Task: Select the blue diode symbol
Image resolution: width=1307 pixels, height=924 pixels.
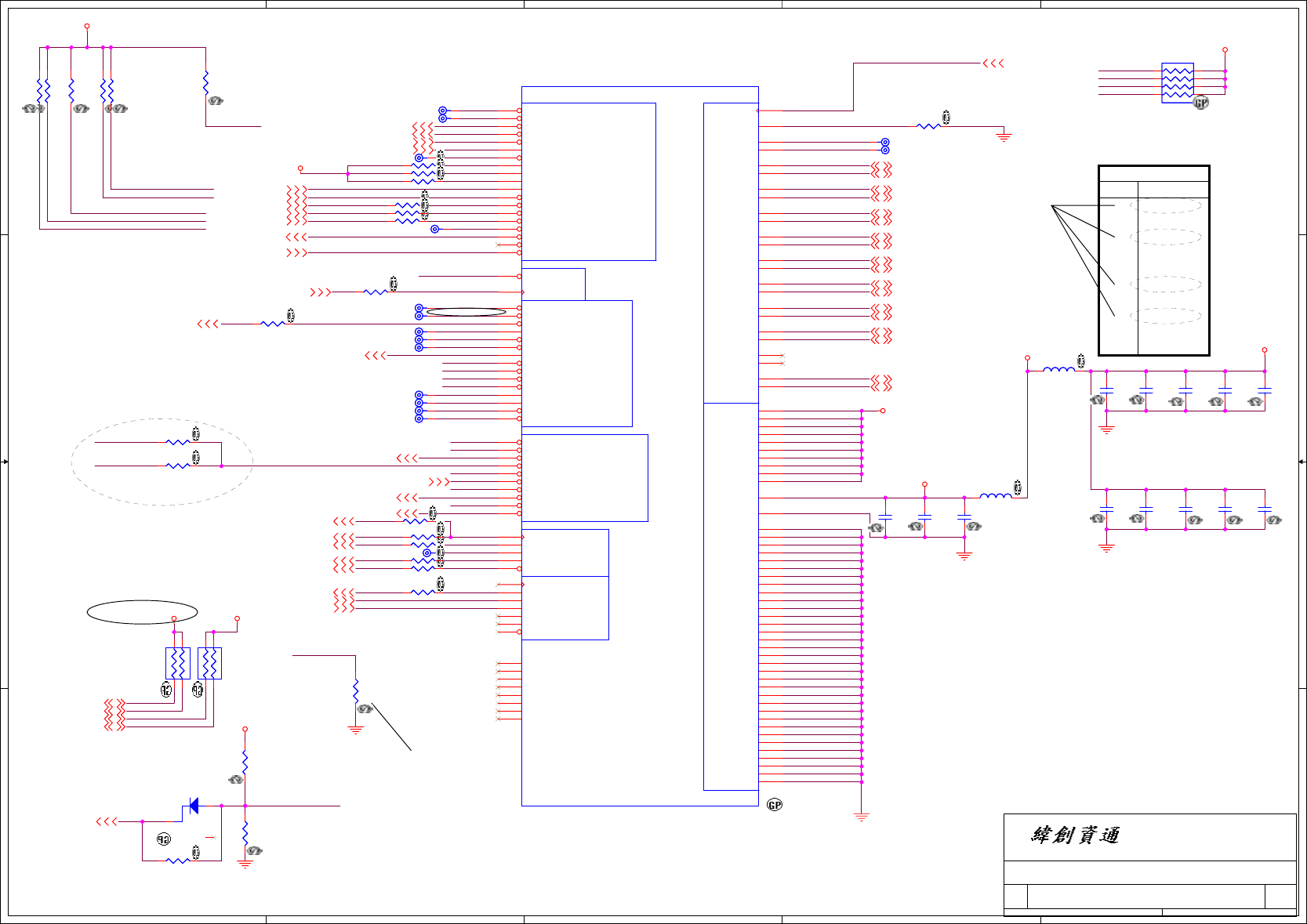Action: [194, 806]
